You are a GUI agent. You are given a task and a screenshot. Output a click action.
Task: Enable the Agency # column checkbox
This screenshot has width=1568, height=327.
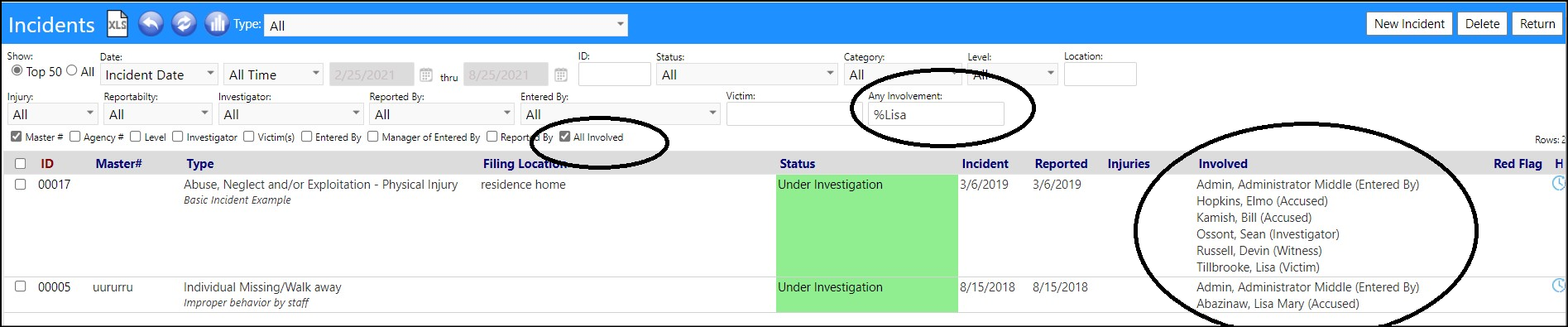75,137
